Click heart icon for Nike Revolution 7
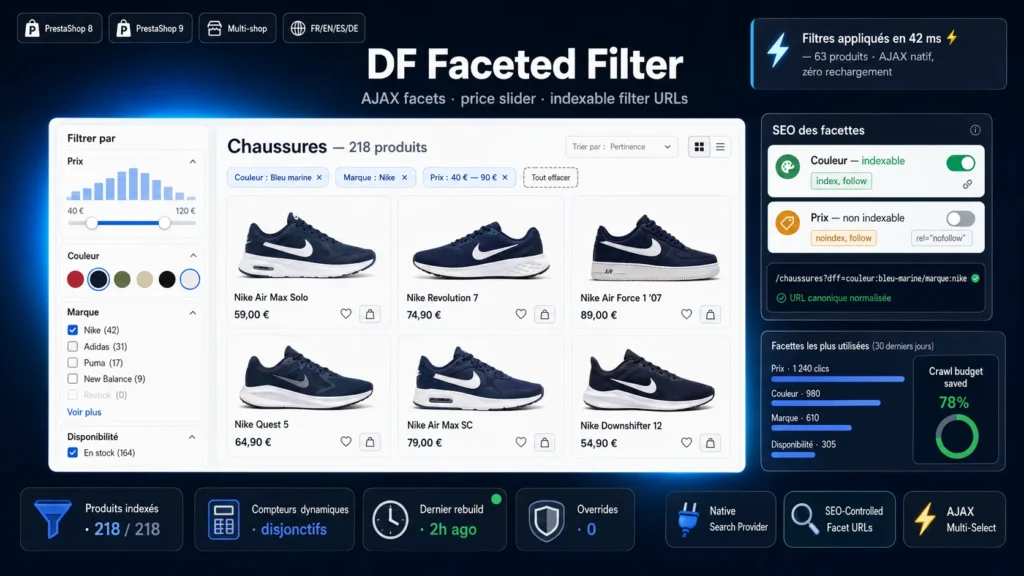 coord(520,314)
